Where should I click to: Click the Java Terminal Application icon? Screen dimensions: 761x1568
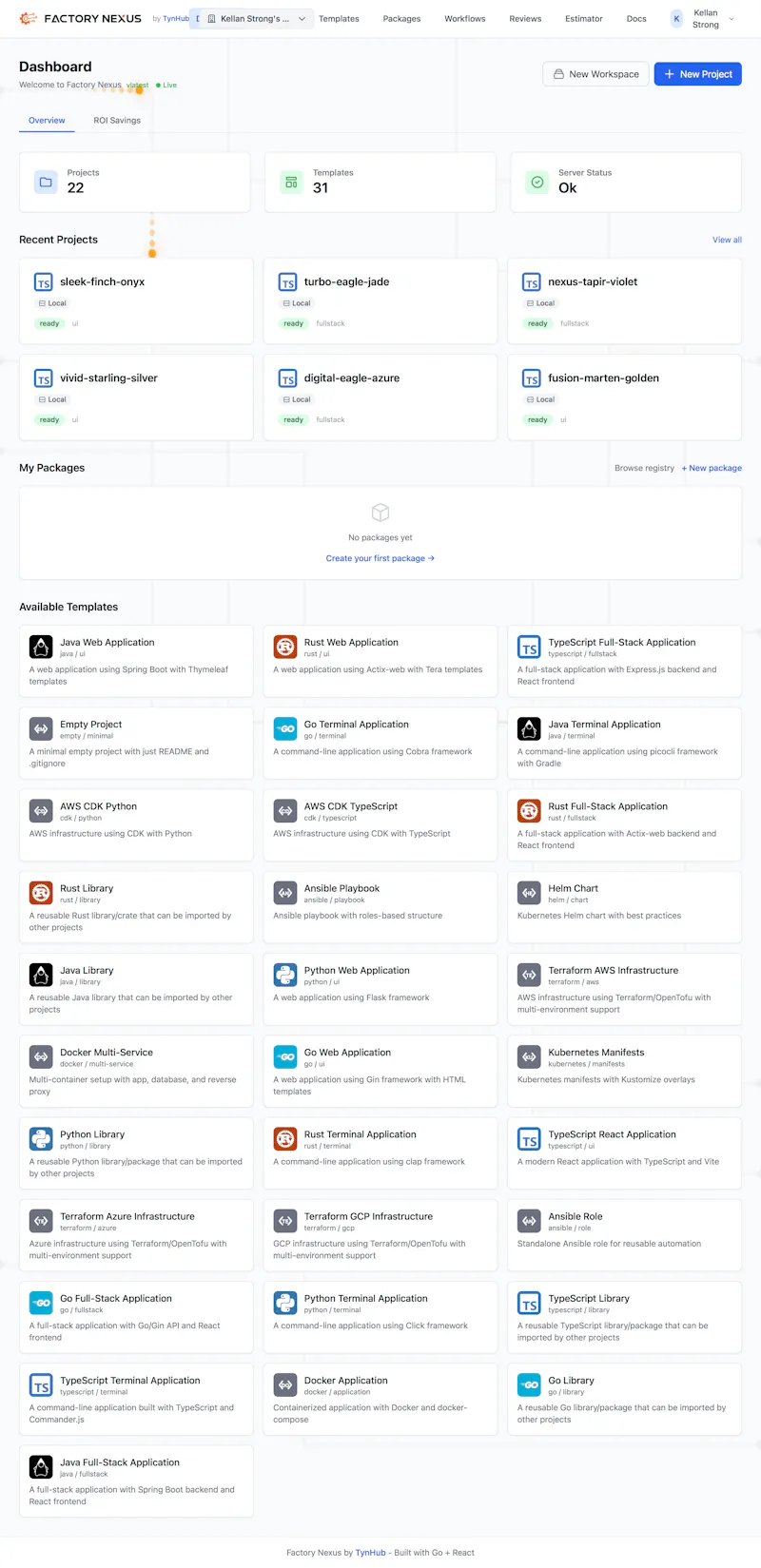(529, 729)
